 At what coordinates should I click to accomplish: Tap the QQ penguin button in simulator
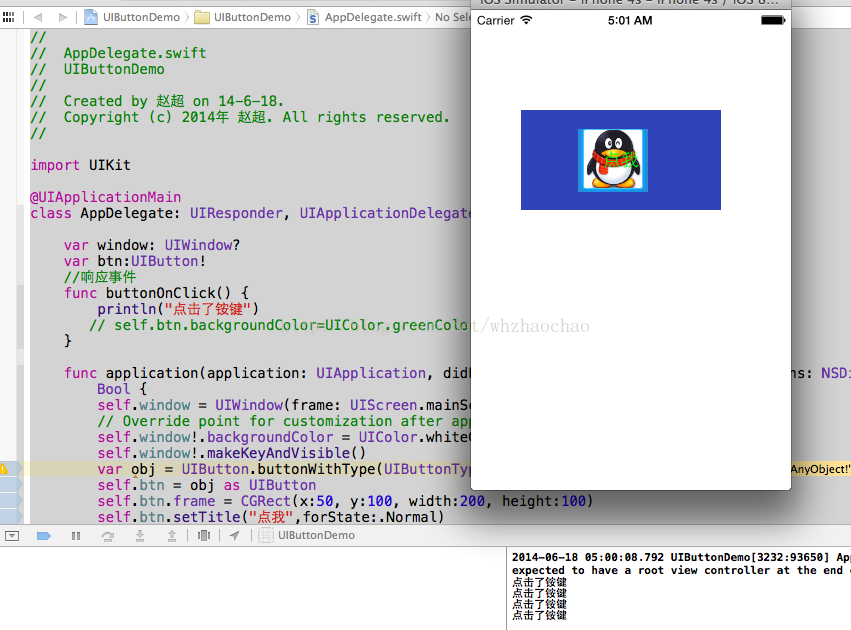[620, 160]
